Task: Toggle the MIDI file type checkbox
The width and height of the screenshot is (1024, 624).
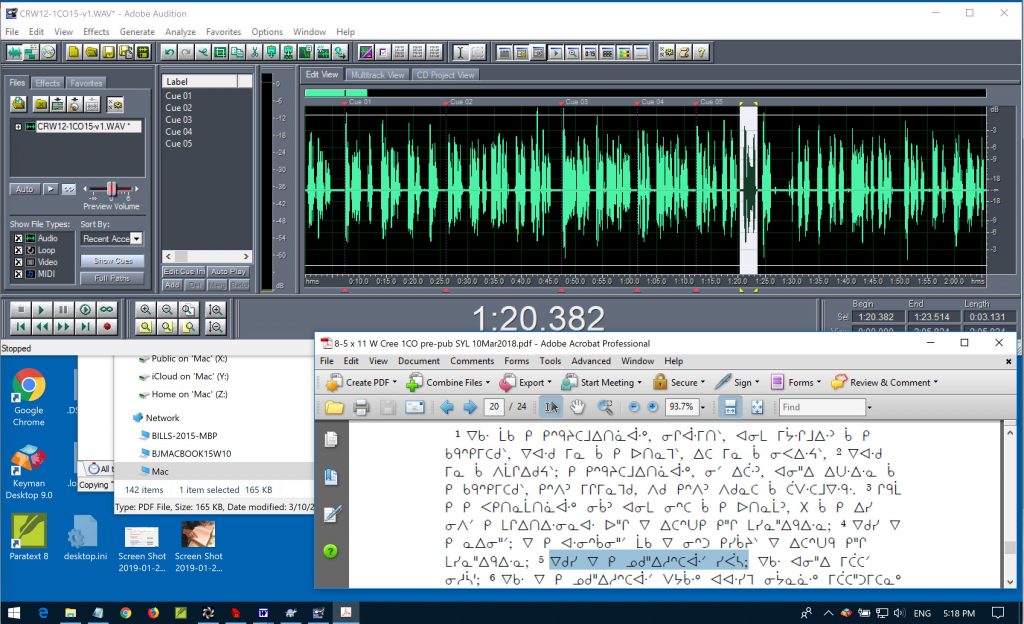Action: pyautogui.click(x=18, y=273)
